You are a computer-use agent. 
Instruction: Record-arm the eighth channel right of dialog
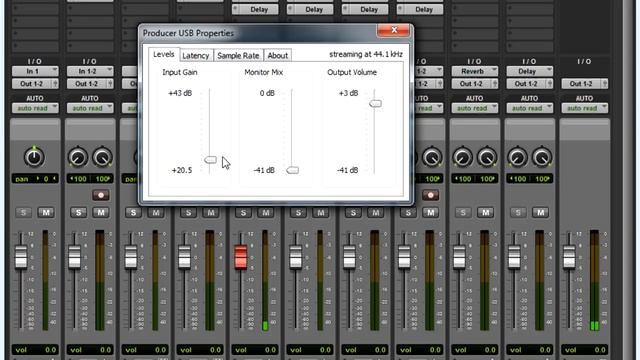[430, 195]
